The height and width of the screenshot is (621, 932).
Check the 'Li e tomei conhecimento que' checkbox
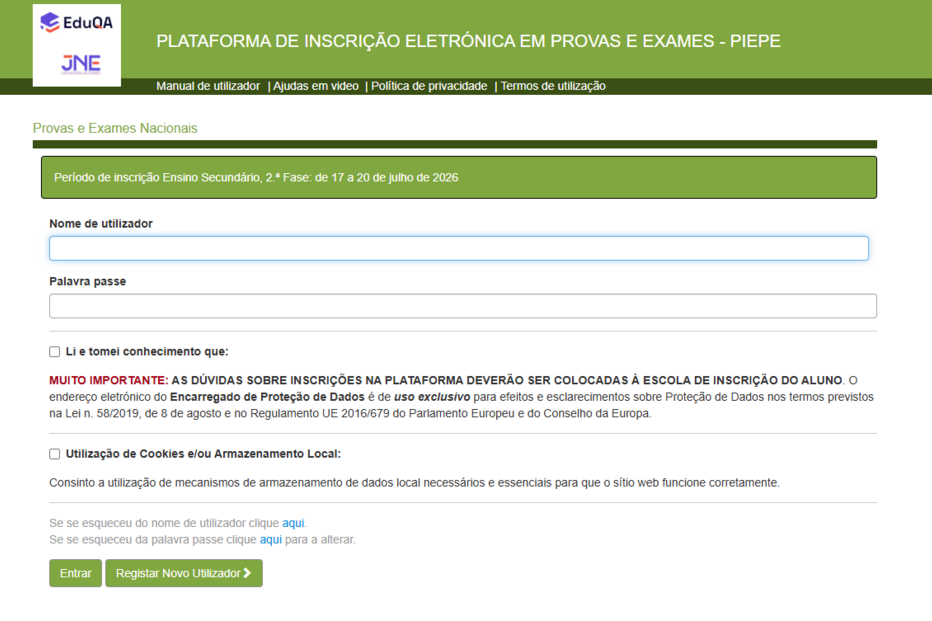55,352
